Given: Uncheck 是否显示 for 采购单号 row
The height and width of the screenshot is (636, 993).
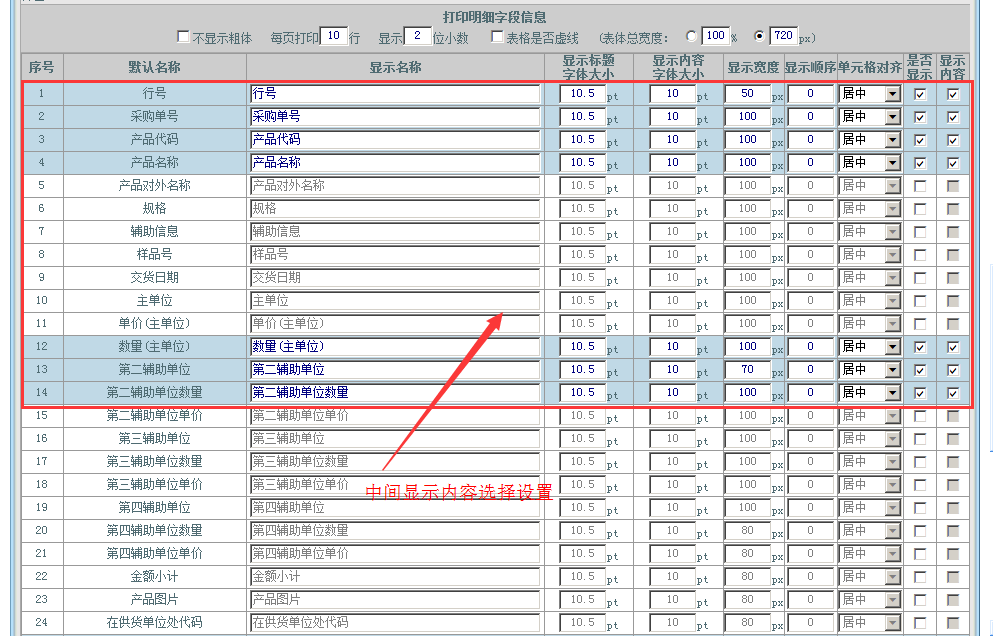Looking at the screenshot, I should (920, 117).
